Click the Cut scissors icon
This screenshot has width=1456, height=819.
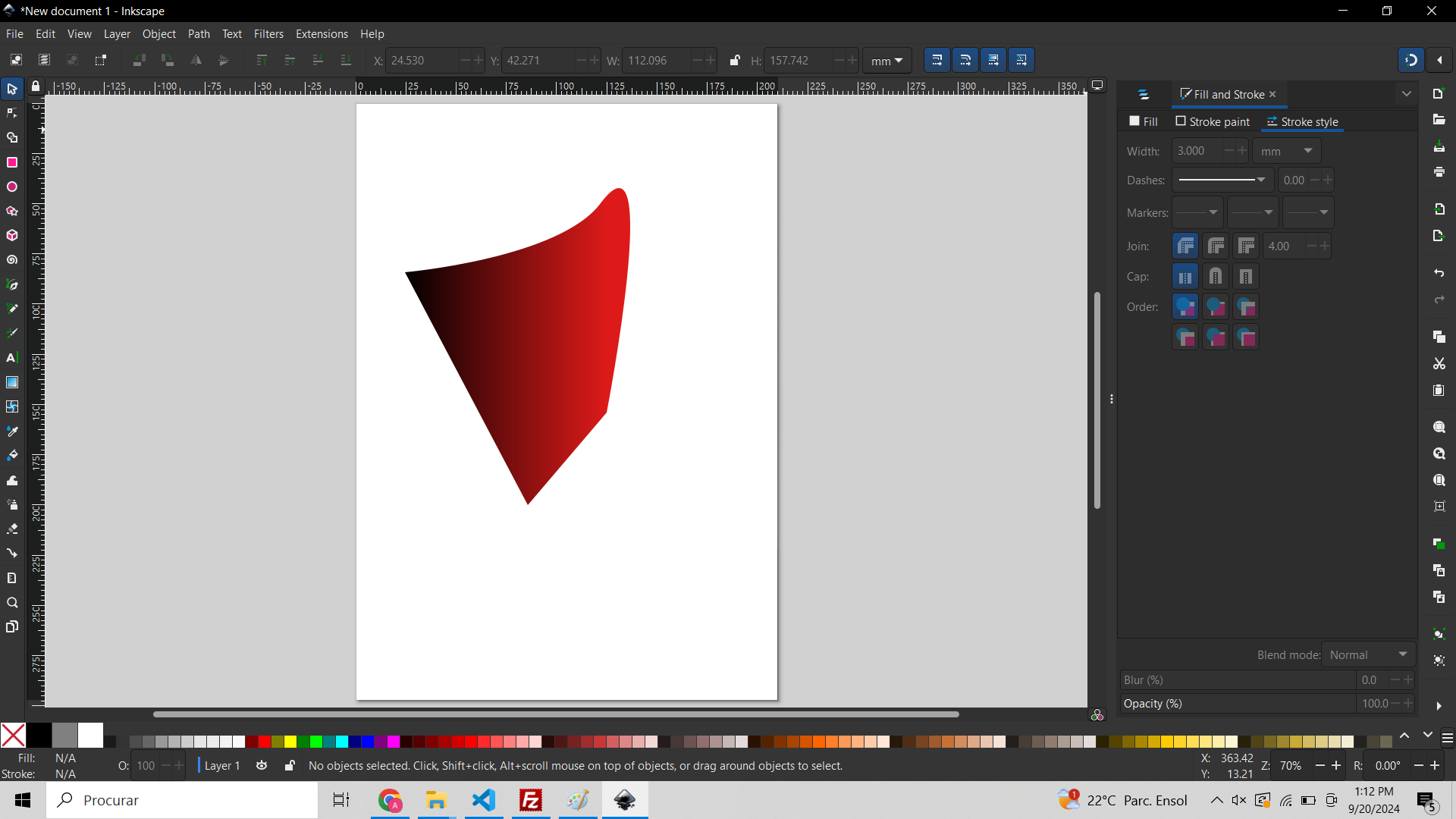tap(1439, 364)
